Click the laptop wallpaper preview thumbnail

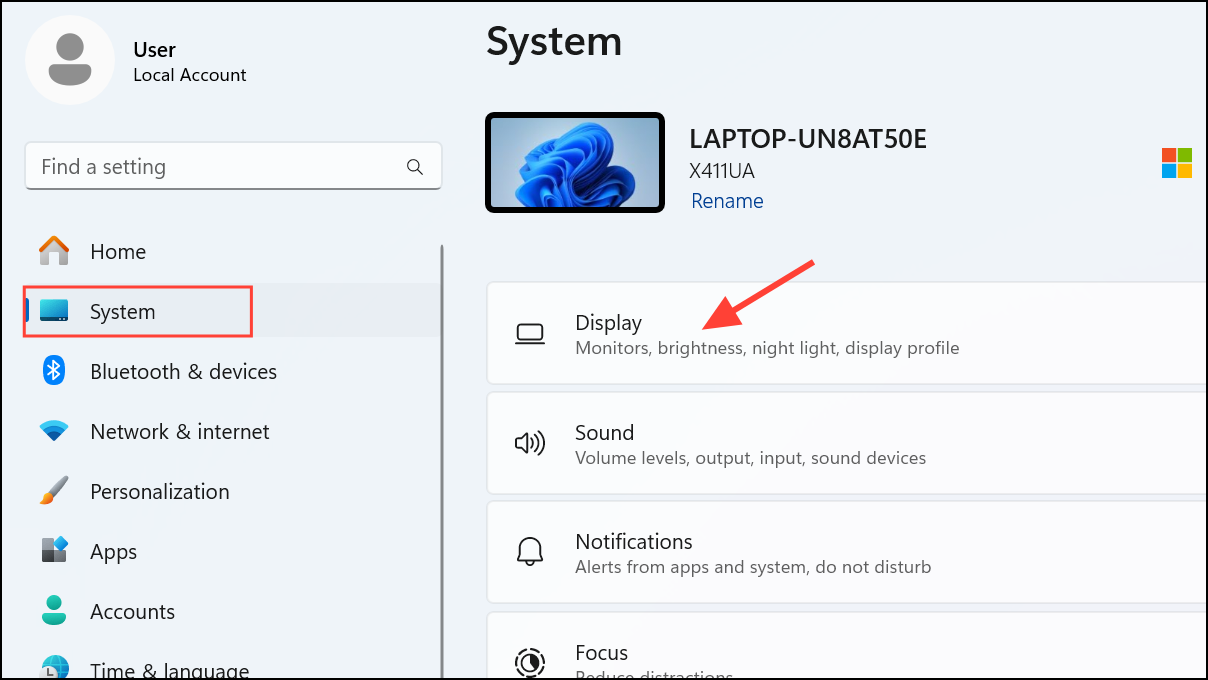coord(574,162)
